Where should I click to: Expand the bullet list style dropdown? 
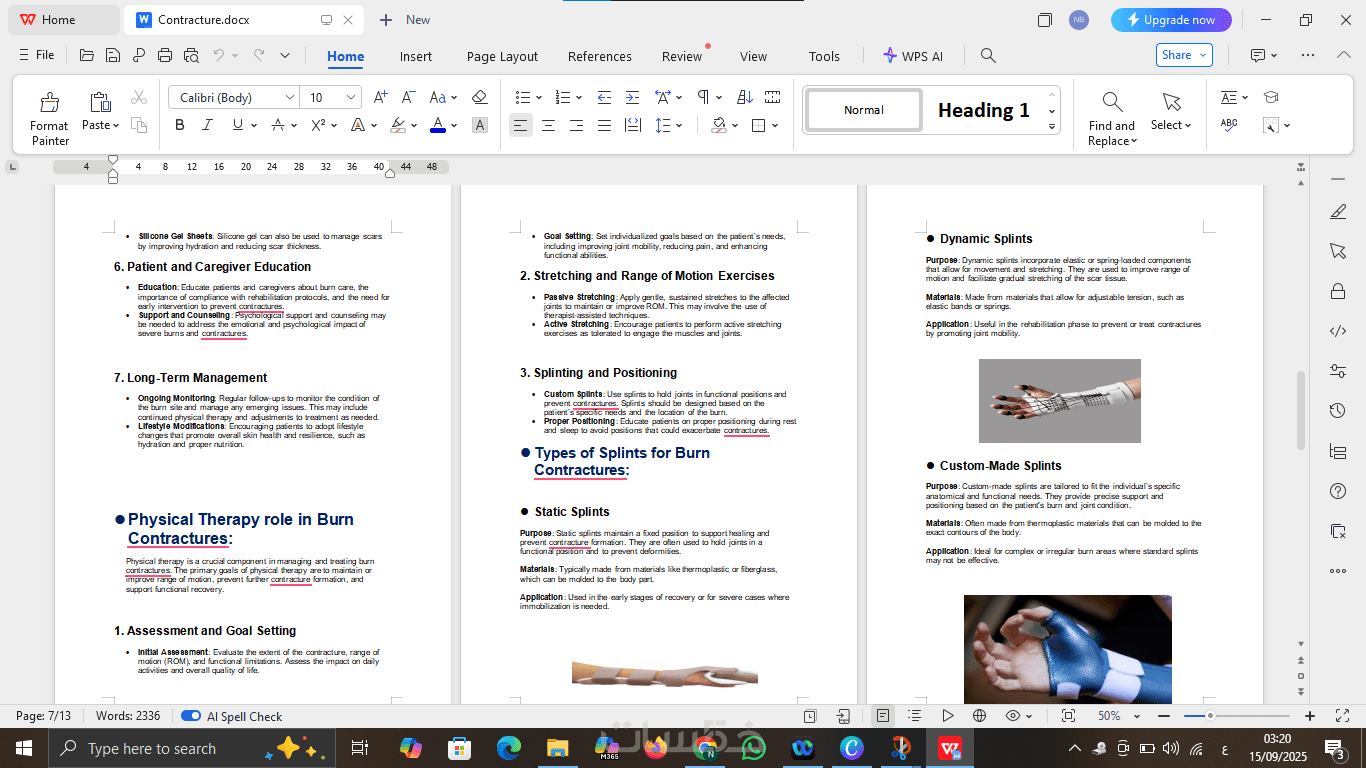click(539, 97)
